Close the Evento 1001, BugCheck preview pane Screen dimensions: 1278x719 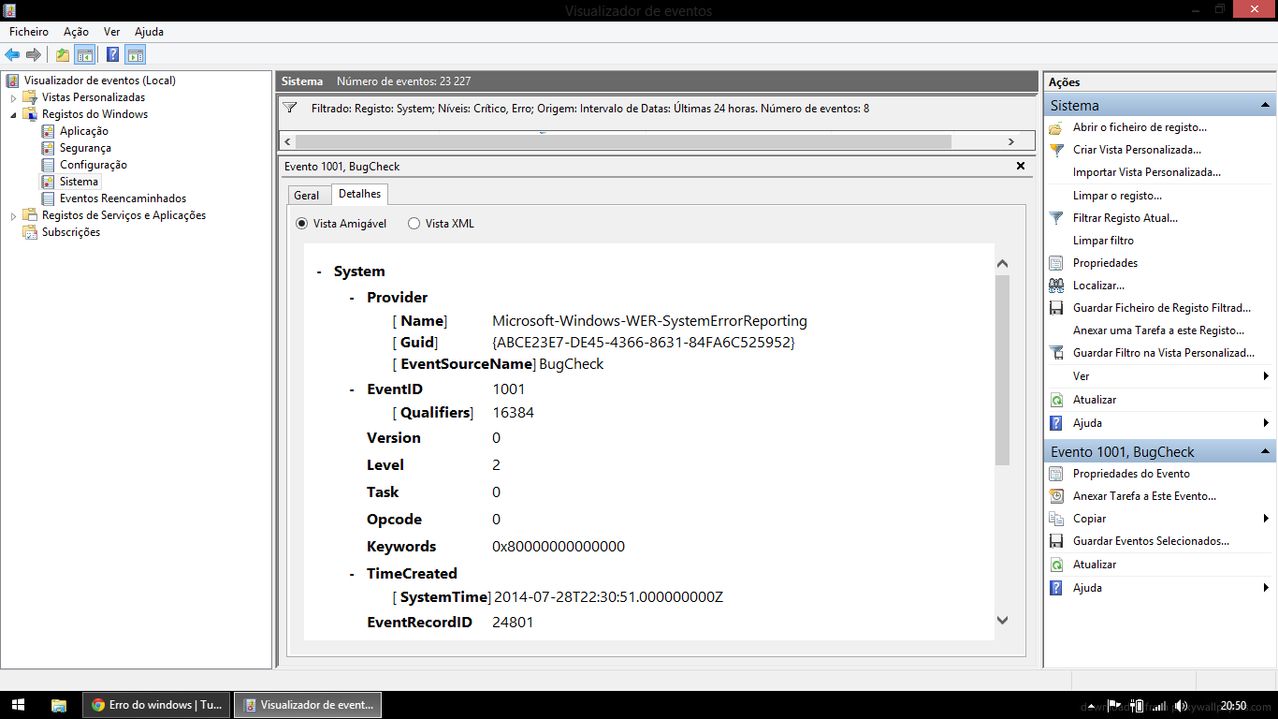point(1021,166)
